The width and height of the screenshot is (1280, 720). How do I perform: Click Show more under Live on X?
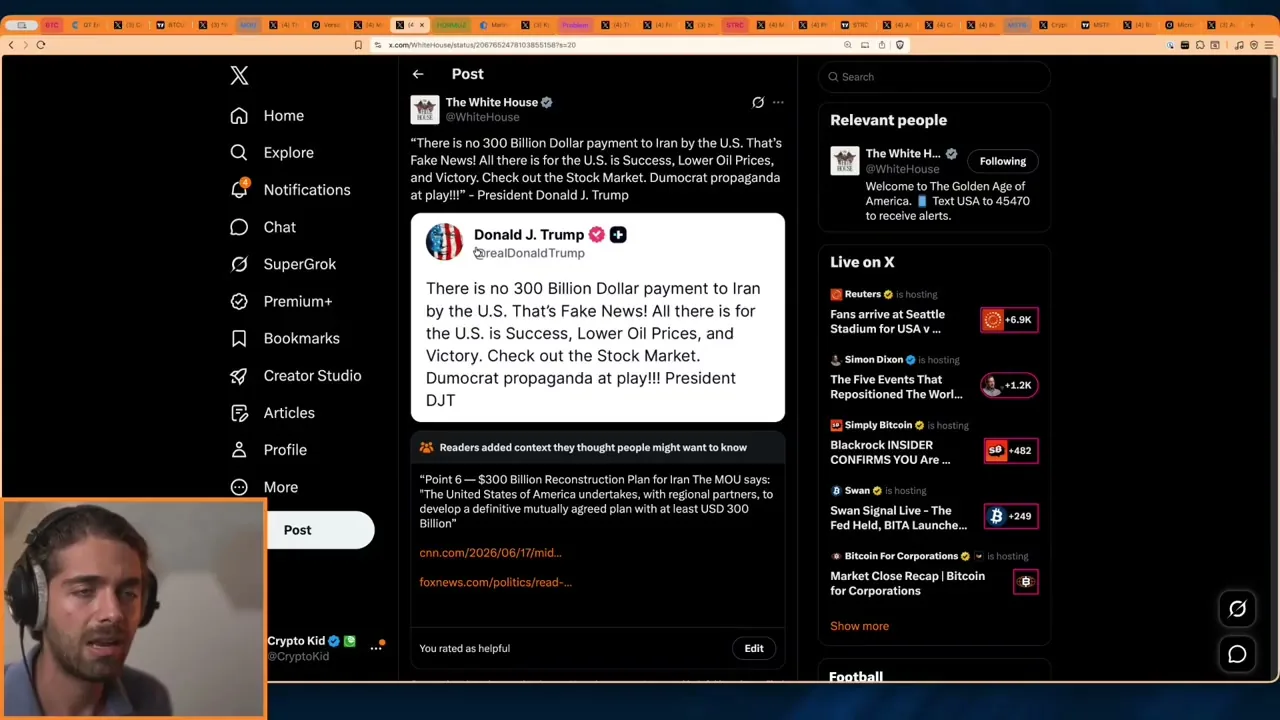(x=859, y=626)
